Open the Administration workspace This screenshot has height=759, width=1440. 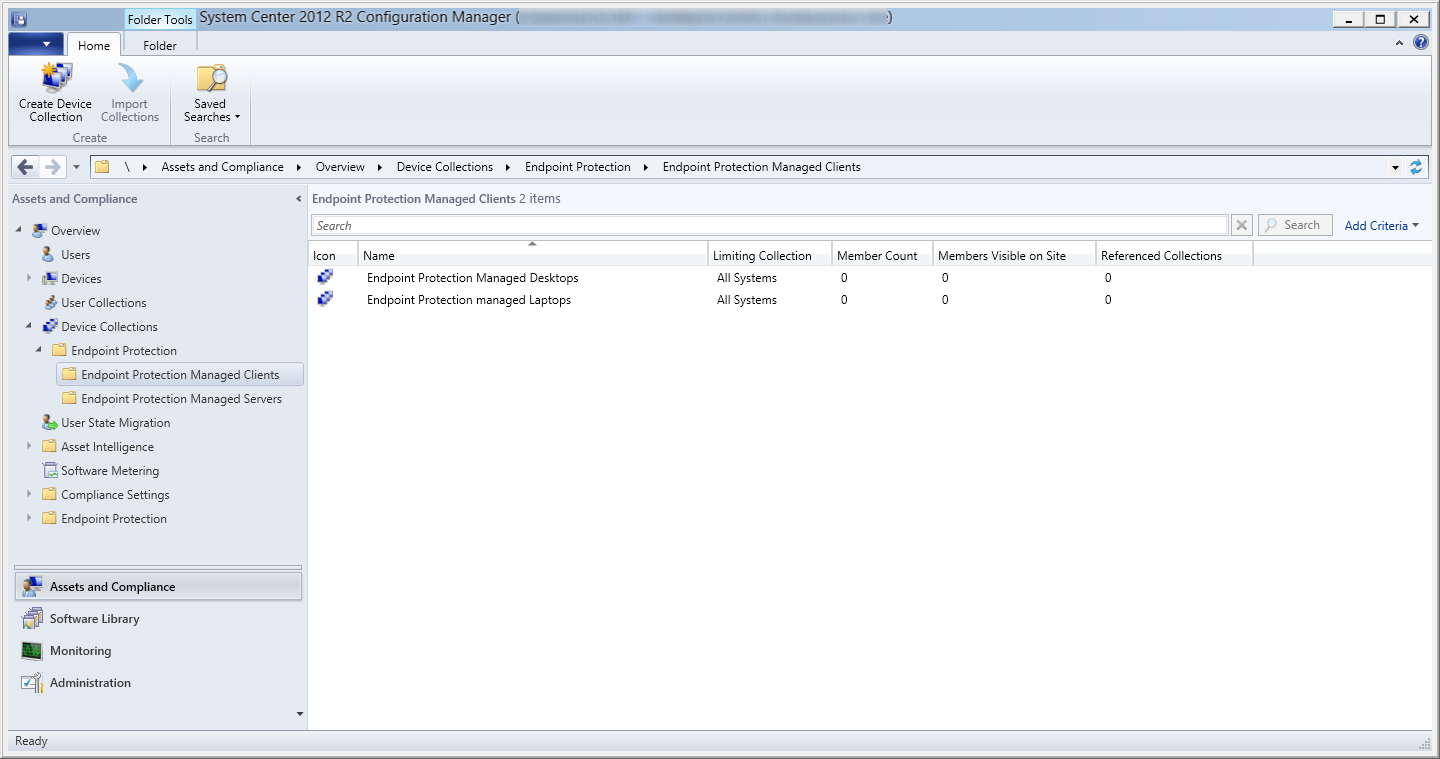point(158,683)
